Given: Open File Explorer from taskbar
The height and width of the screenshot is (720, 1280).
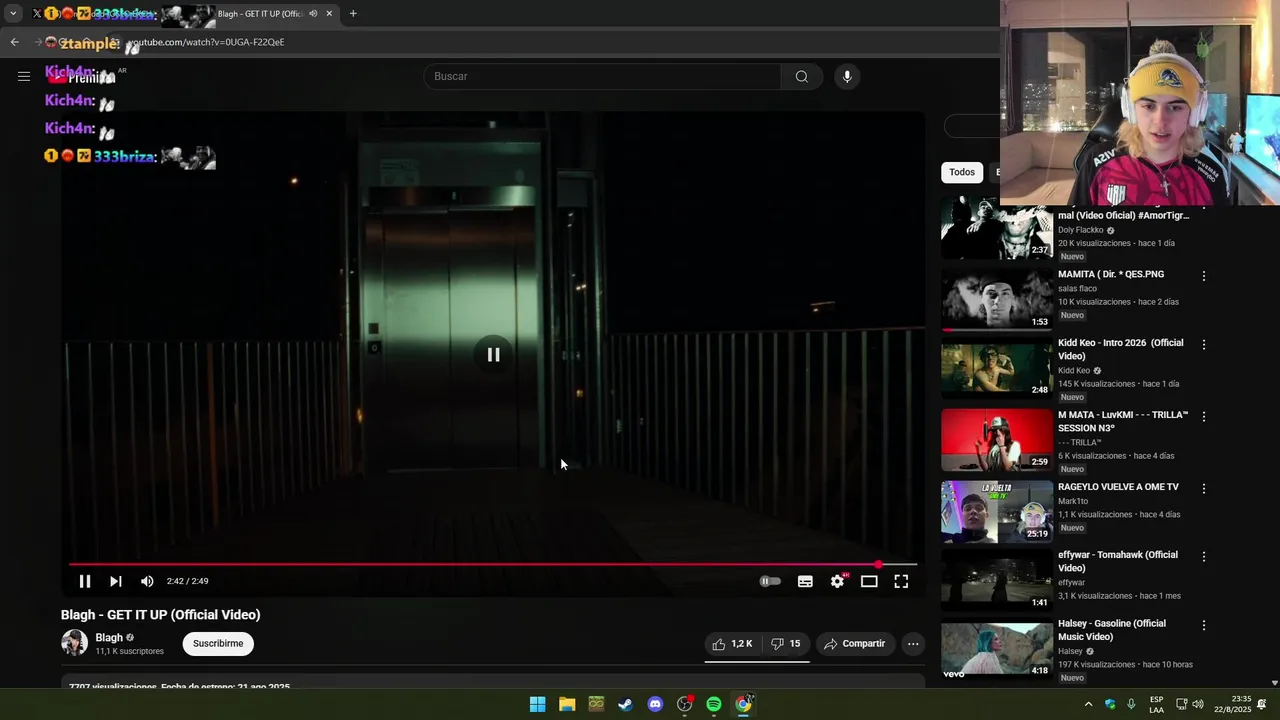Looking at the screenshot, I should 567,704.
